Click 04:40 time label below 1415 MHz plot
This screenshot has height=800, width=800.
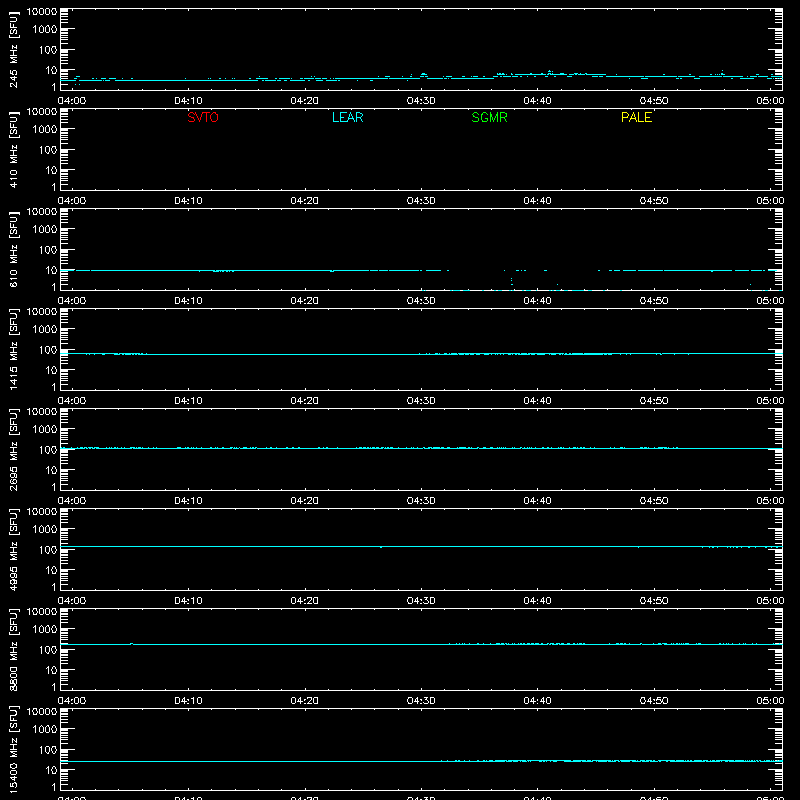coord(537,401)
